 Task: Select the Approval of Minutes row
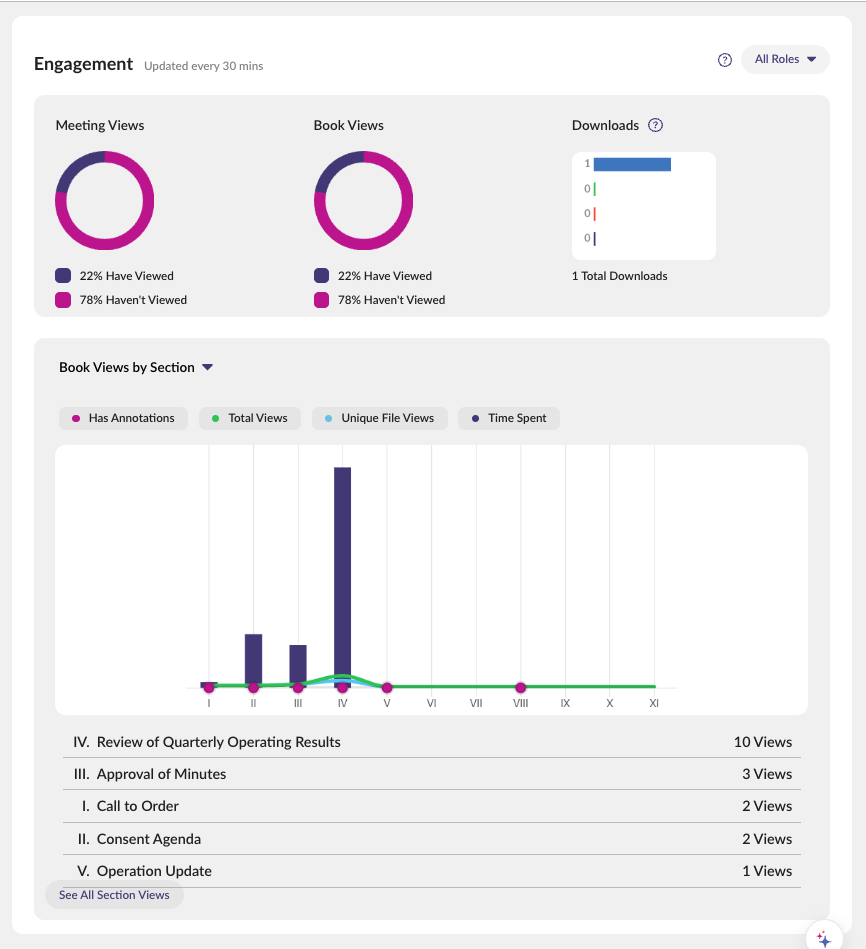[x=432, y=774]
